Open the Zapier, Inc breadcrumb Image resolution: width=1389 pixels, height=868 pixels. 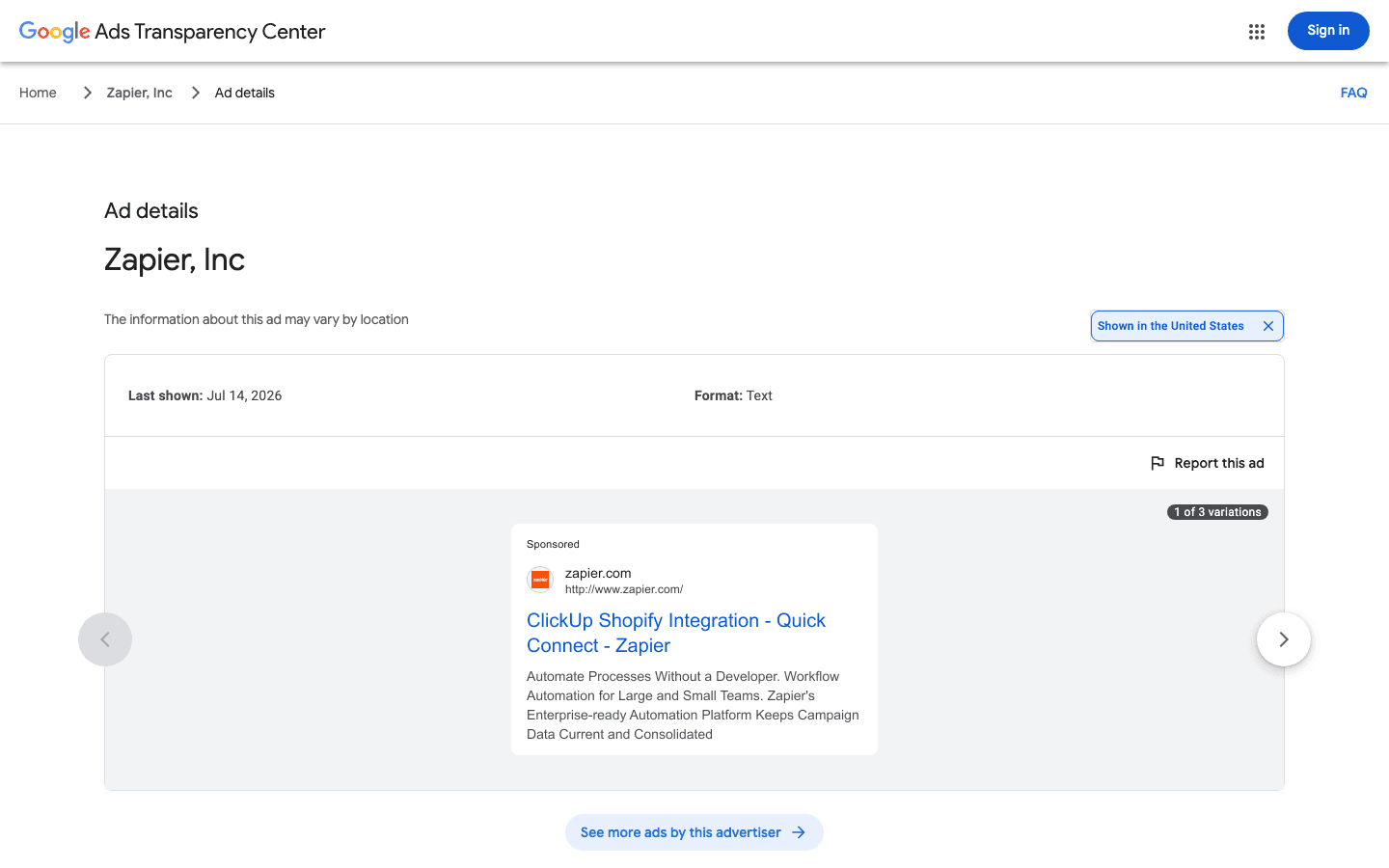(140, 93)
